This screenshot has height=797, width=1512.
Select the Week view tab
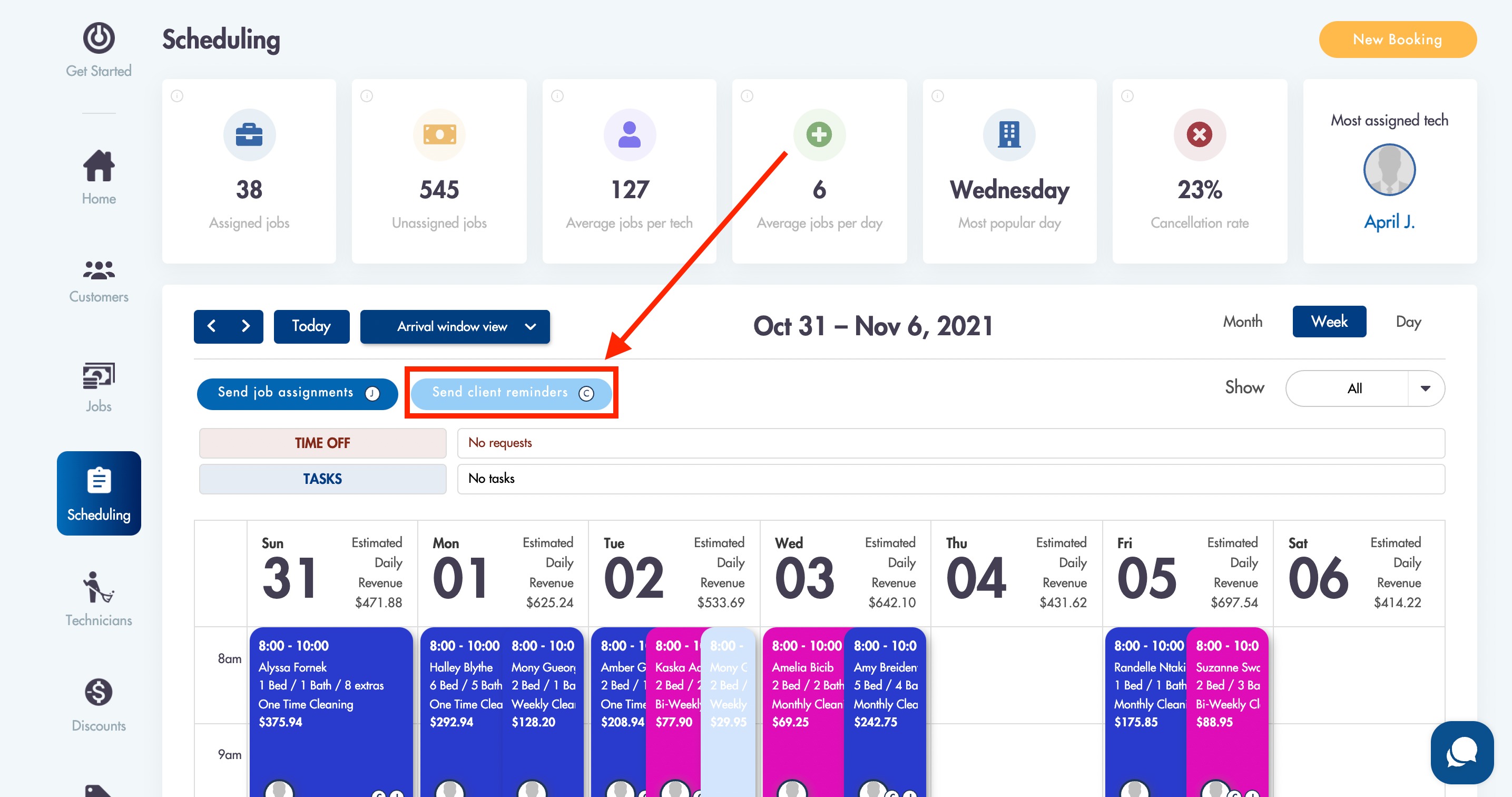(1329, 321)
